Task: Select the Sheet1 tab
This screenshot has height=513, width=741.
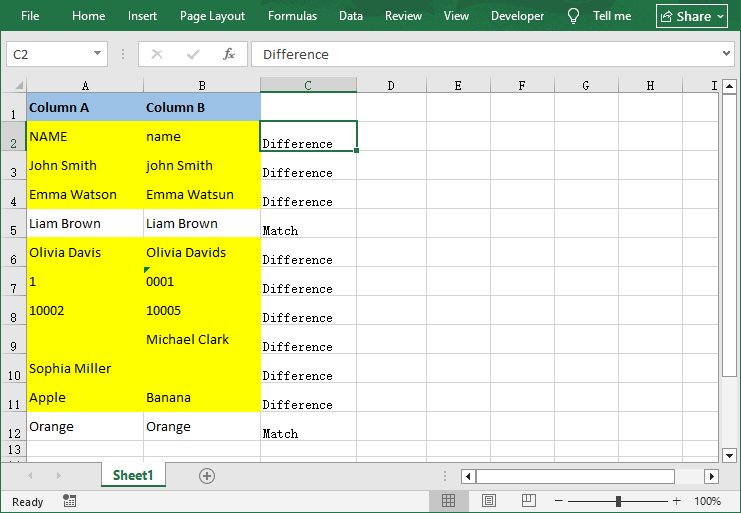Action: pos(133,476)
